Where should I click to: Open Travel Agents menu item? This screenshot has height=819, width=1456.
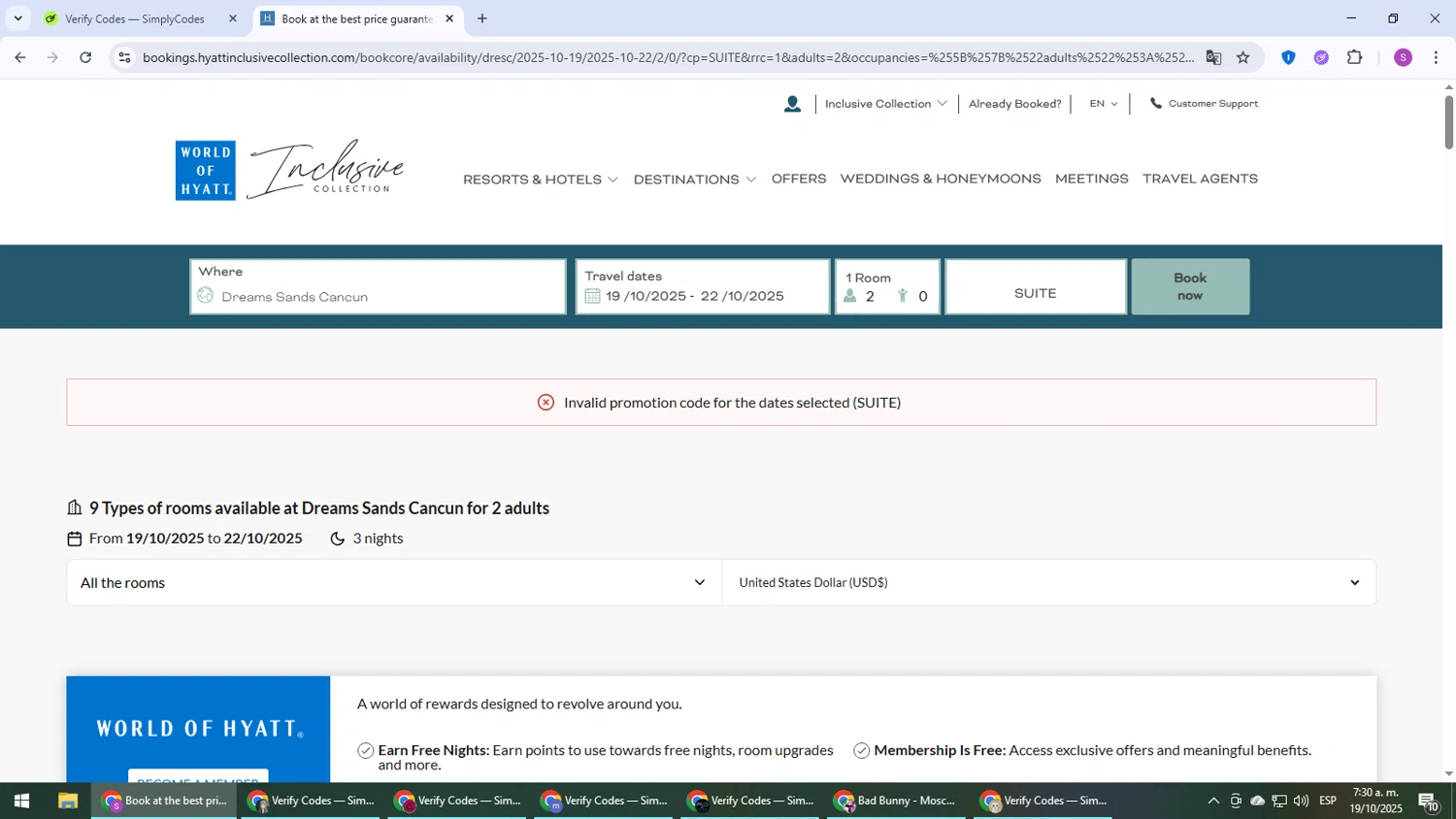pyautogui.click(x=1200, y=179)
